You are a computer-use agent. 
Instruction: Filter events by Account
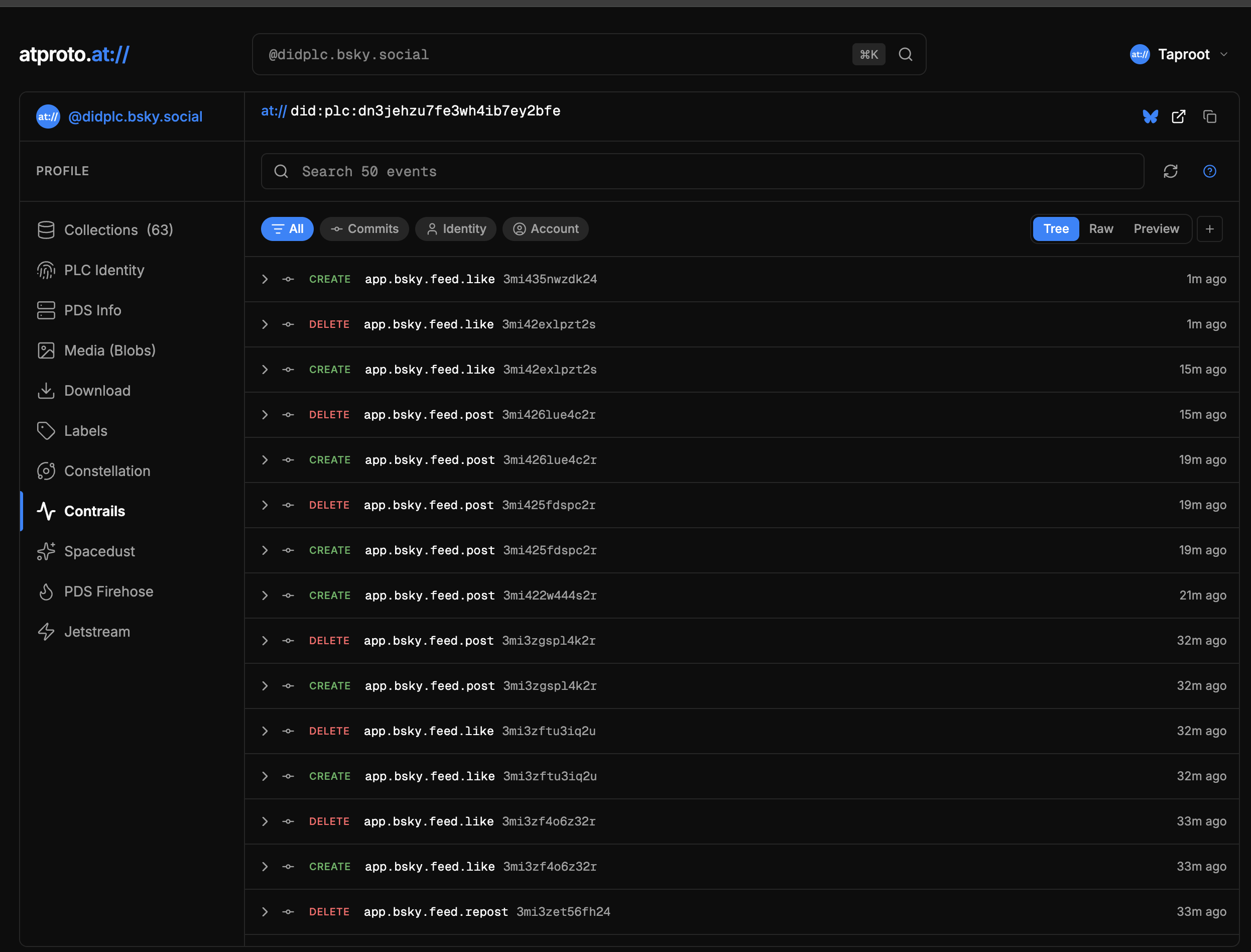546,229
